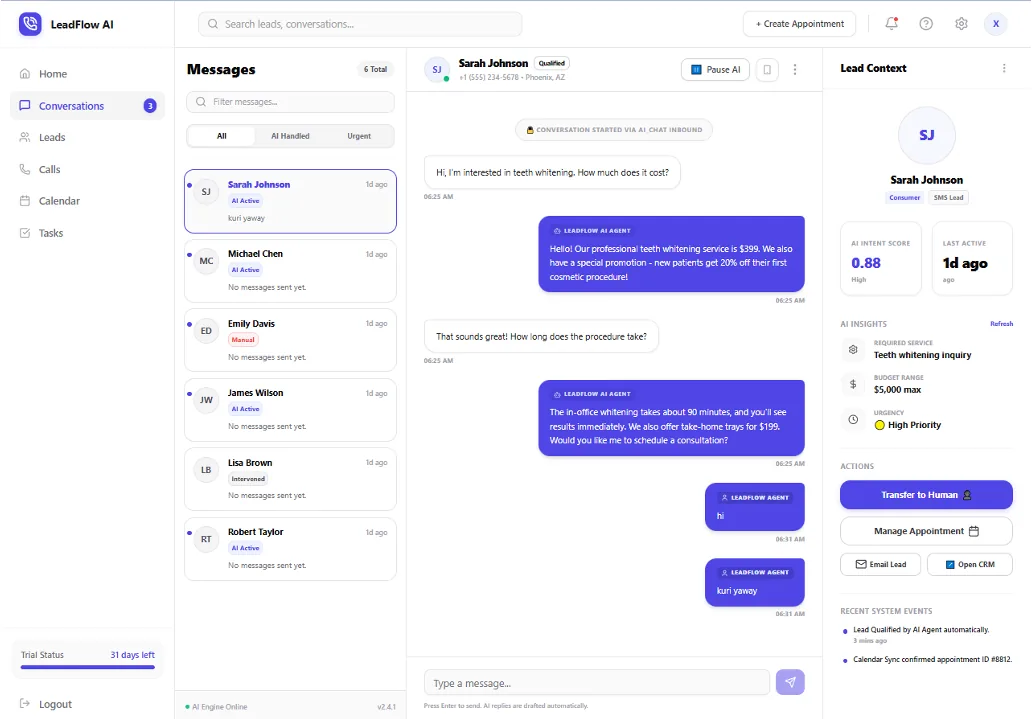Click Create Appointment button

coord(799,24)
